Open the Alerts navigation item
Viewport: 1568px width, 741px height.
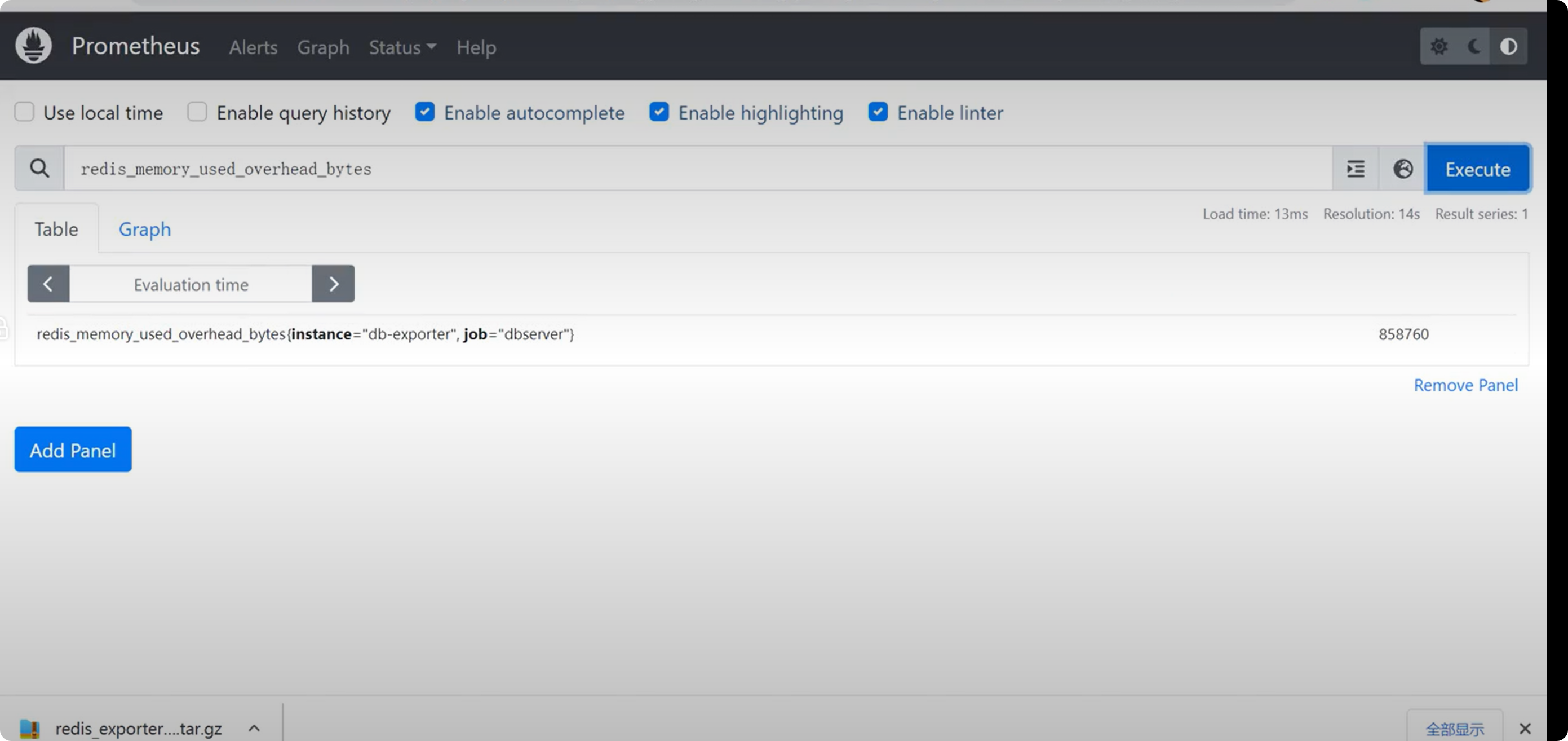(x=253, y=47)
